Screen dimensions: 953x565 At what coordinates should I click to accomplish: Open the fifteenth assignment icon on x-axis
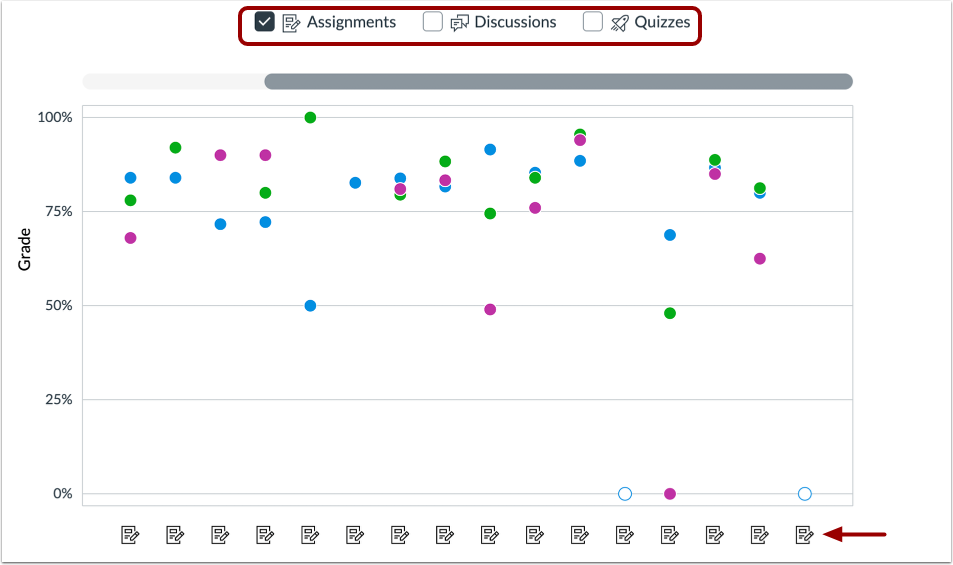[x=760, y=535]
